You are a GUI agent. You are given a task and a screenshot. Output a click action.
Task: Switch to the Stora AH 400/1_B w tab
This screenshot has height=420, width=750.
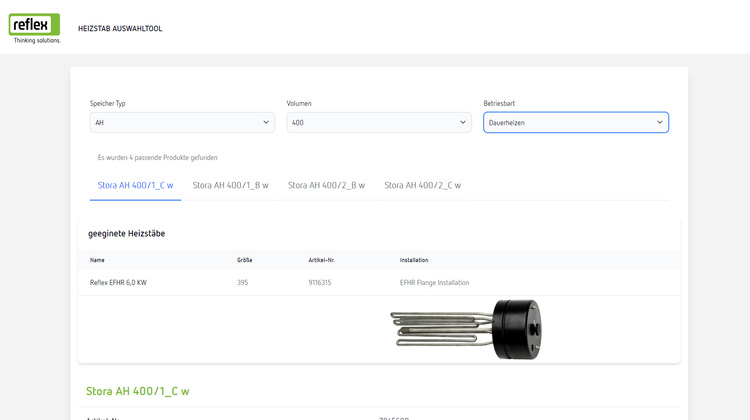tap(230, 185)
